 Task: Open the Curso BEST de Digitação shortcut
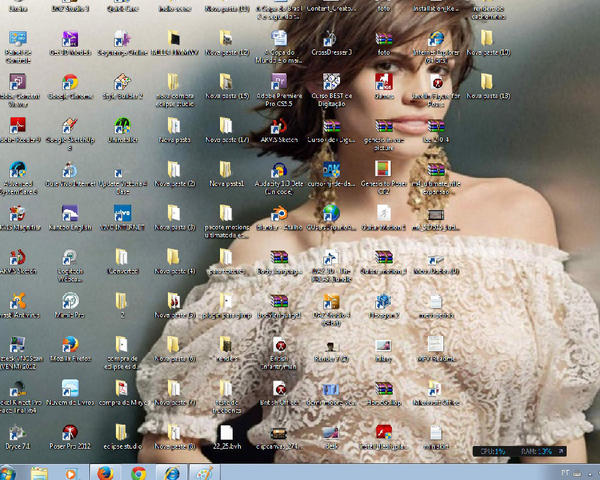[x=331, y=90]
